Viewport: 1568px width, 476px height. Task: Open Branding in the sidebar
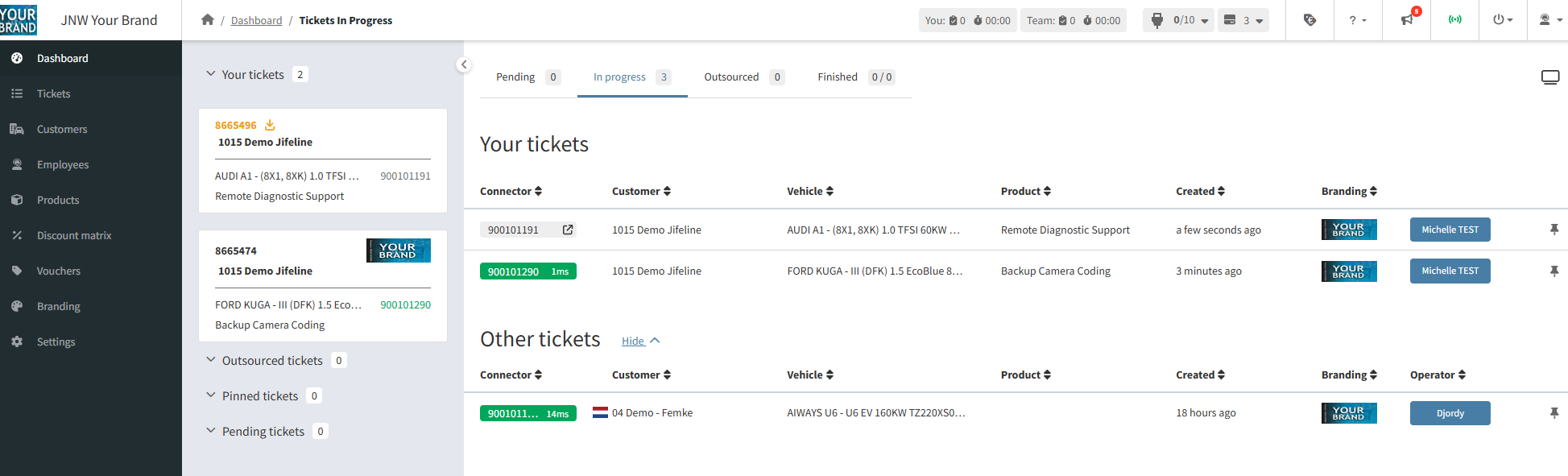(x=58, y=307)
